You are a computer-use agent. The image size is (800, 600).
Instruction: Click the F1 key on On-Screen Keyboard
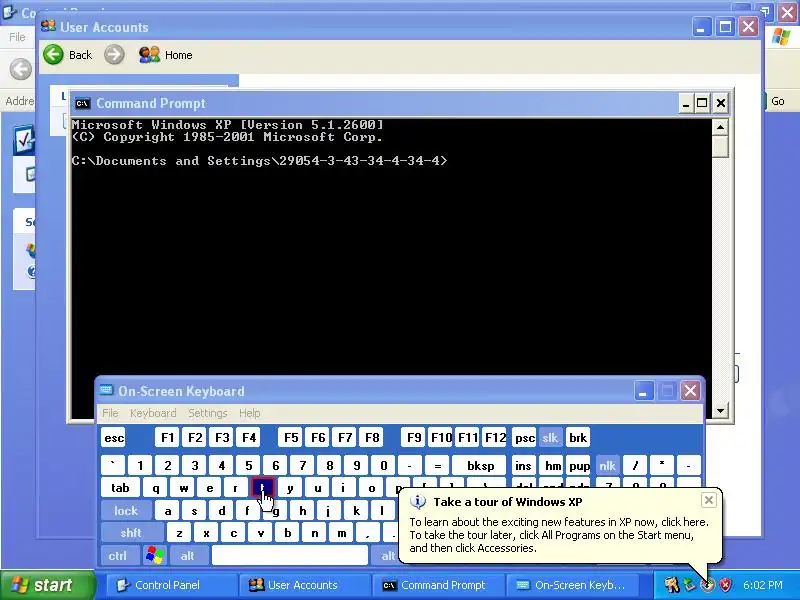(167, 437)
